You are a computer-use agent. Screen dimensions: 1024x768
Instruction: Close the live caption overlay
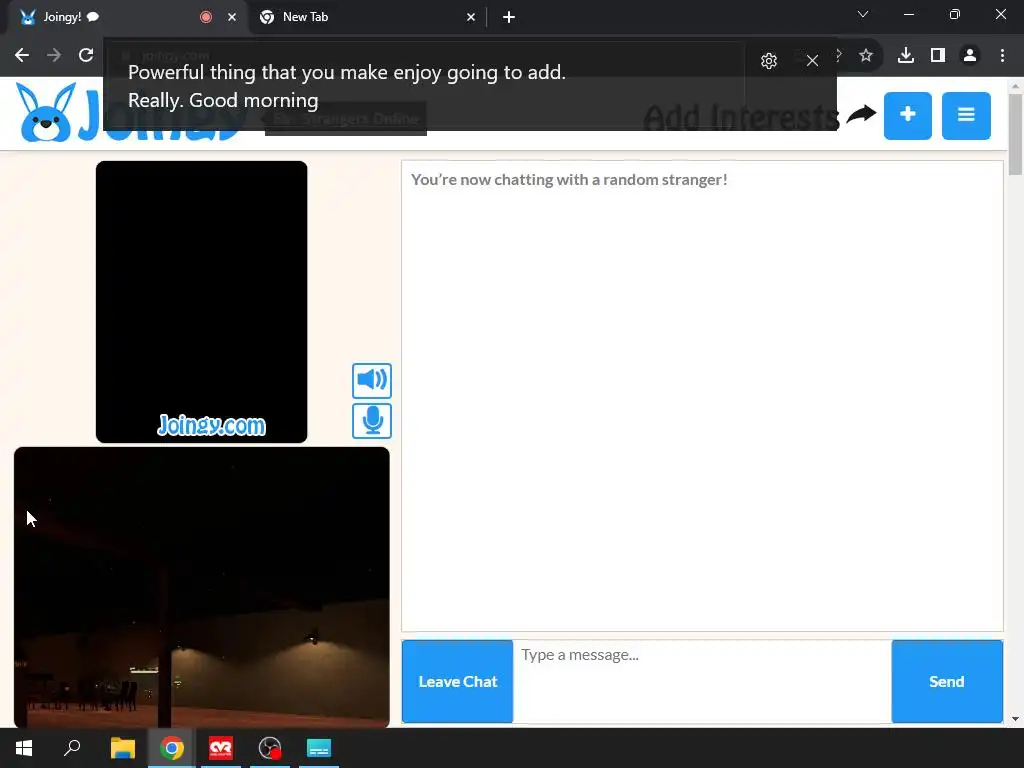pos(812,61)
